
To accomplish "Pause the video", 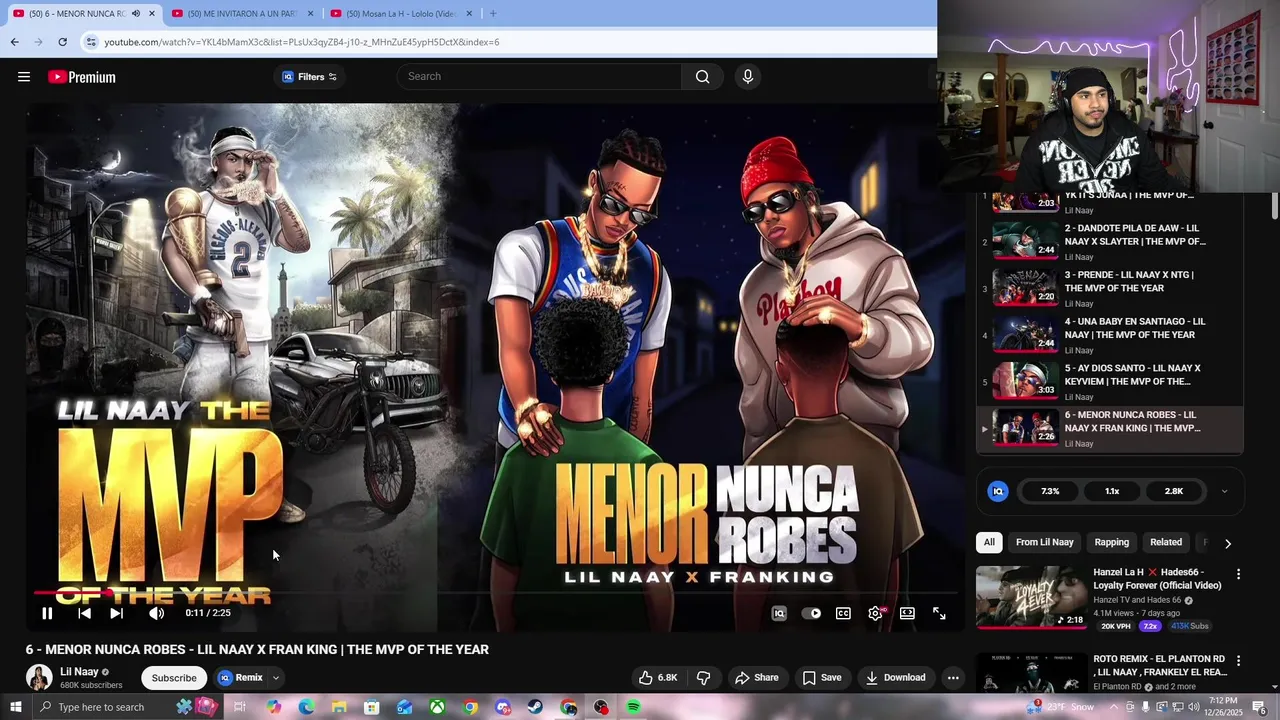I will pyautogui.click(x=47, y=613).
